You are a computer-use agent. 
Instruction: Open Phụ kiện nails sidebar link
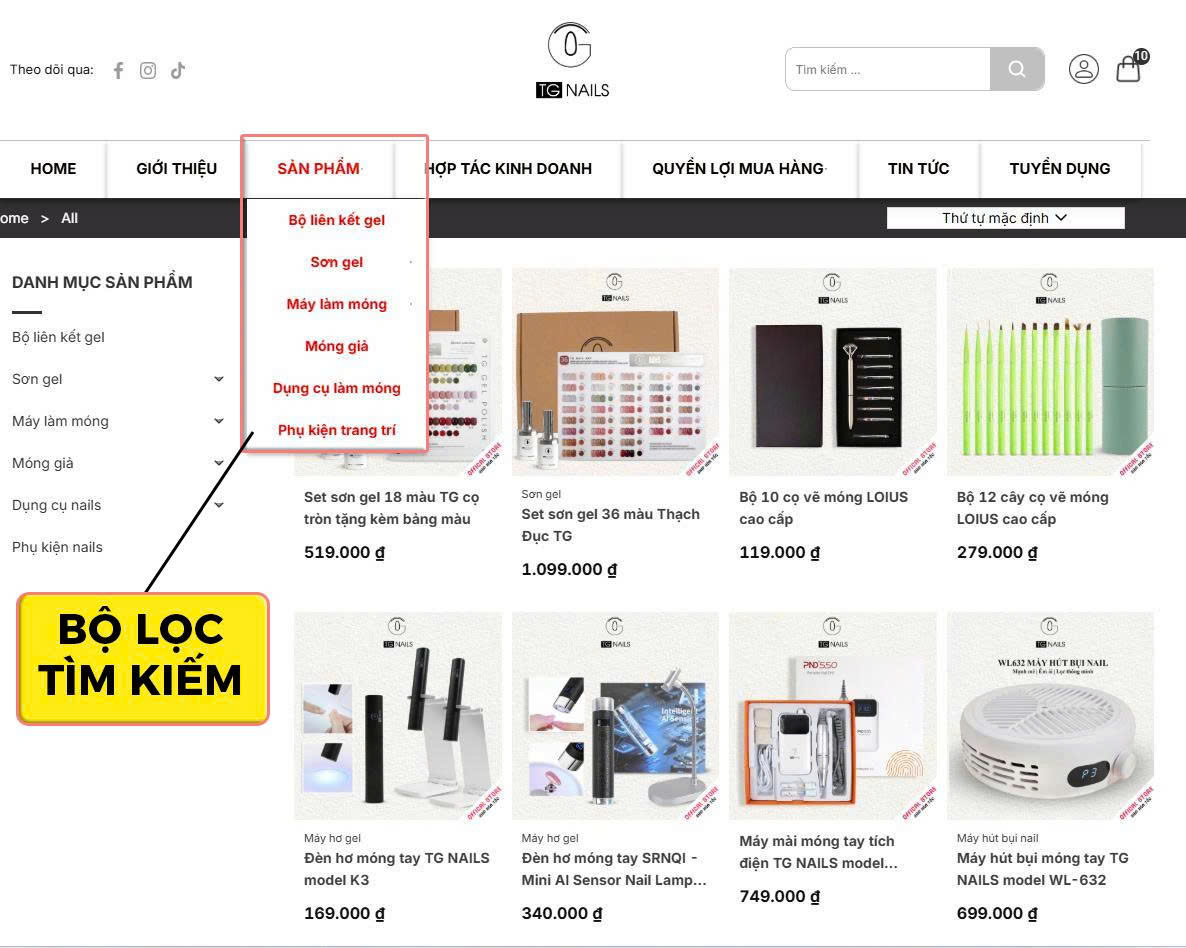click(x=57, y=547)
